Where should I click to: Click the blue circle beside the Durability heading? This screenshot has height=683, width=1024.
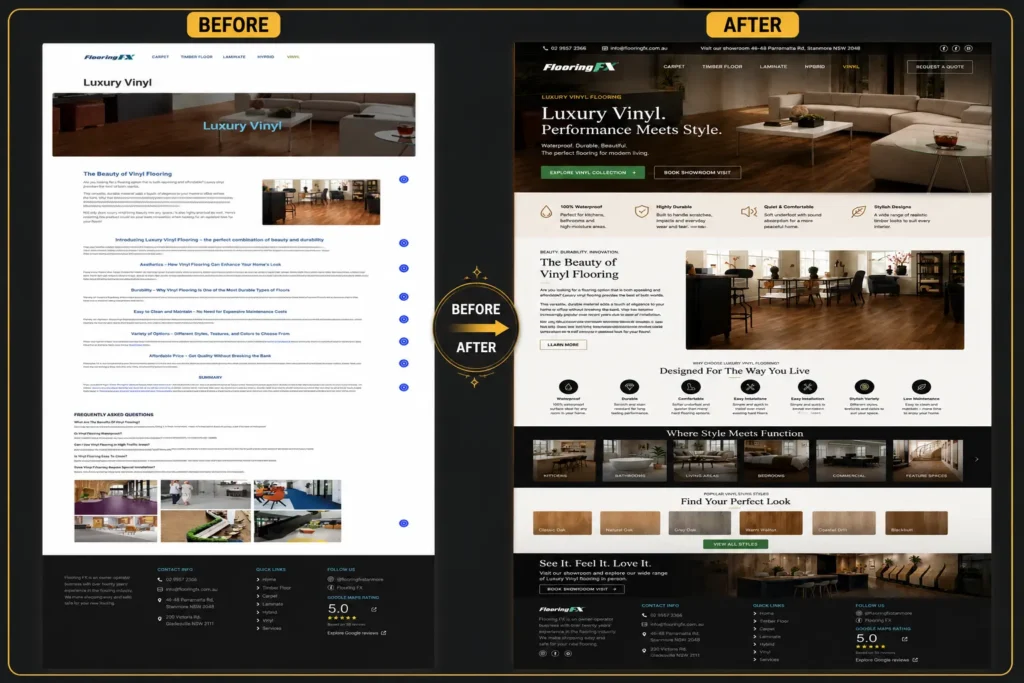pos(404,296)
